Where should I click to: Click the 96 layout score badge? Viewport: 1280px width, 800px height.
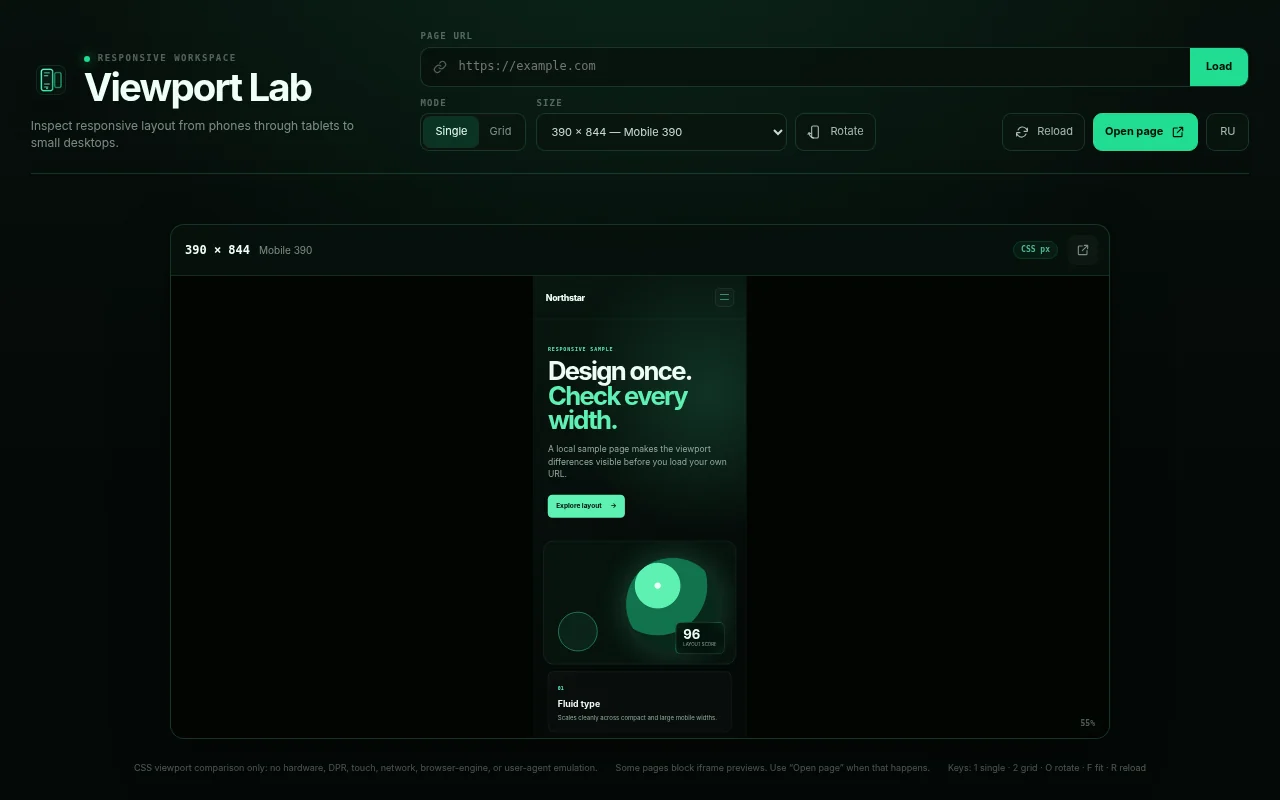point(700,638)
